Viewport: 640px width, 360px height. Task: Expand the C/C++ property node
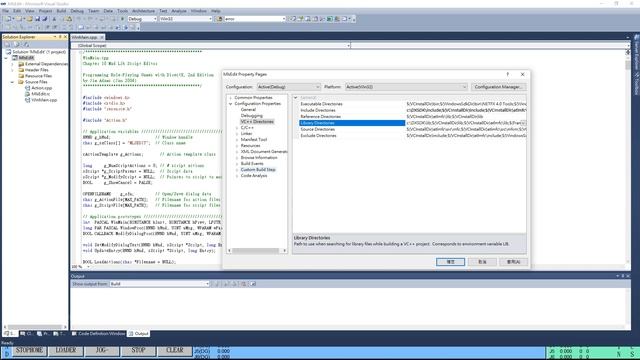[237, 128]
